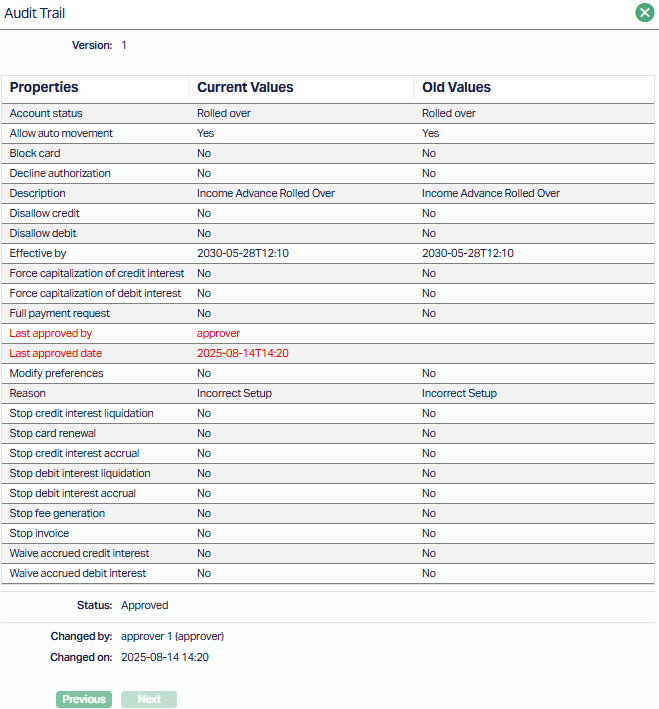Click the Previous button

(84, 699)
